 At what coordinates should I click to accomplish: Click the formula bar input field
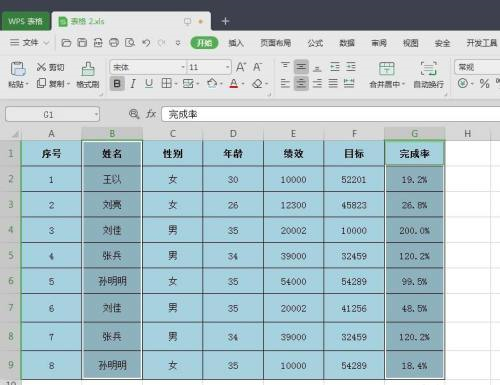coord(331,114)
